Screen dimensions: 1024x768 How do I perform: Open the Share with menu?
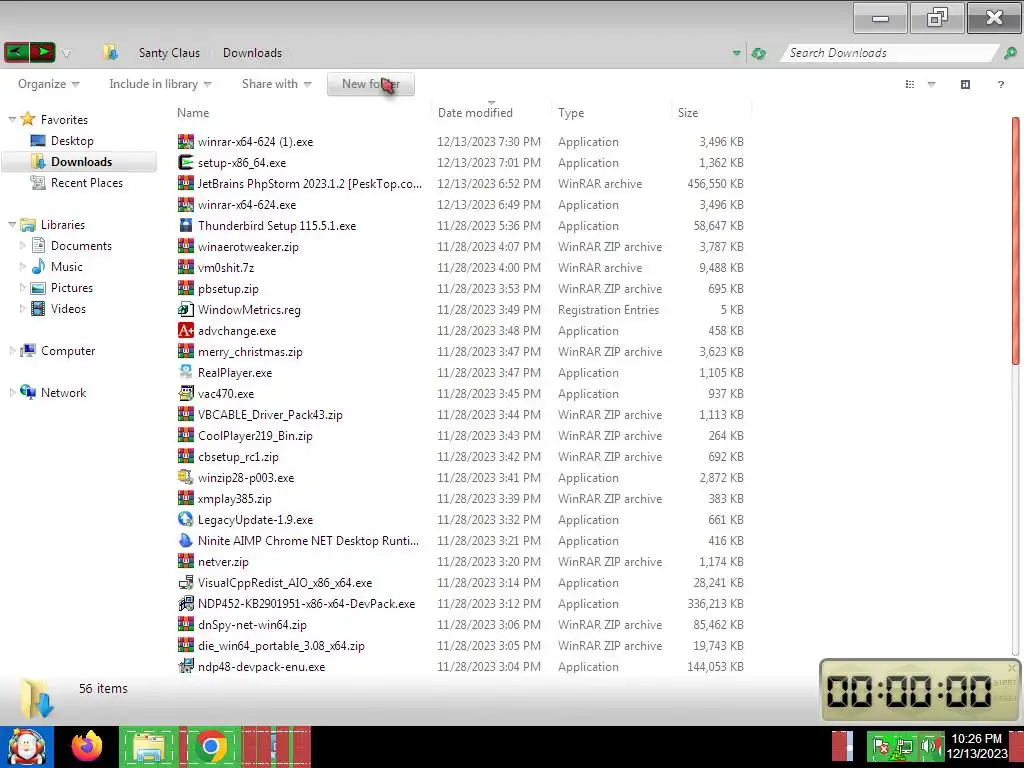[276, 84]
